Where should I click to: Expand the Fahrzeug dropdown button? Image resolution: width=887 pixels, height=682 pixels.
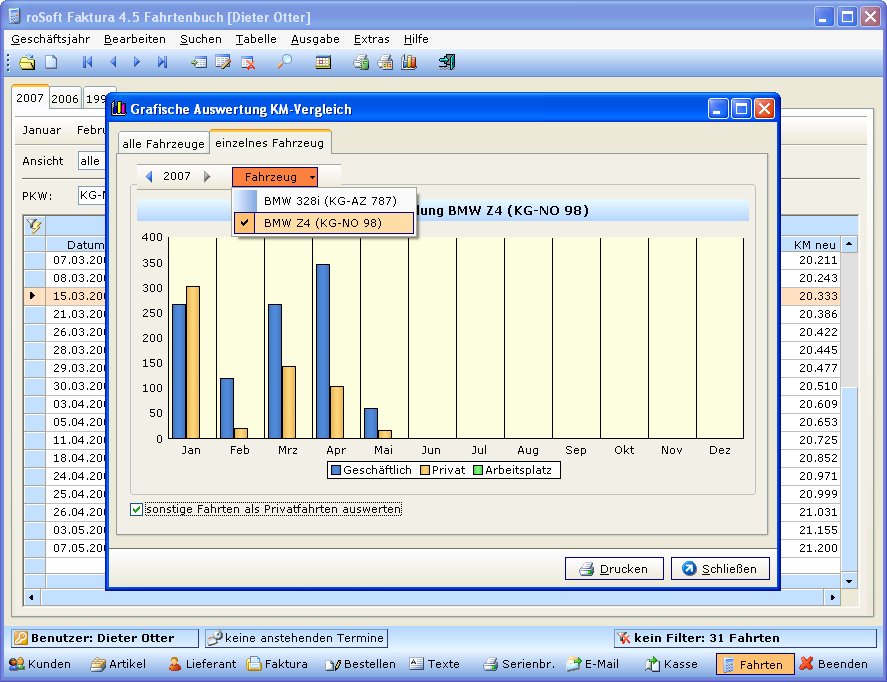point(275,177)
